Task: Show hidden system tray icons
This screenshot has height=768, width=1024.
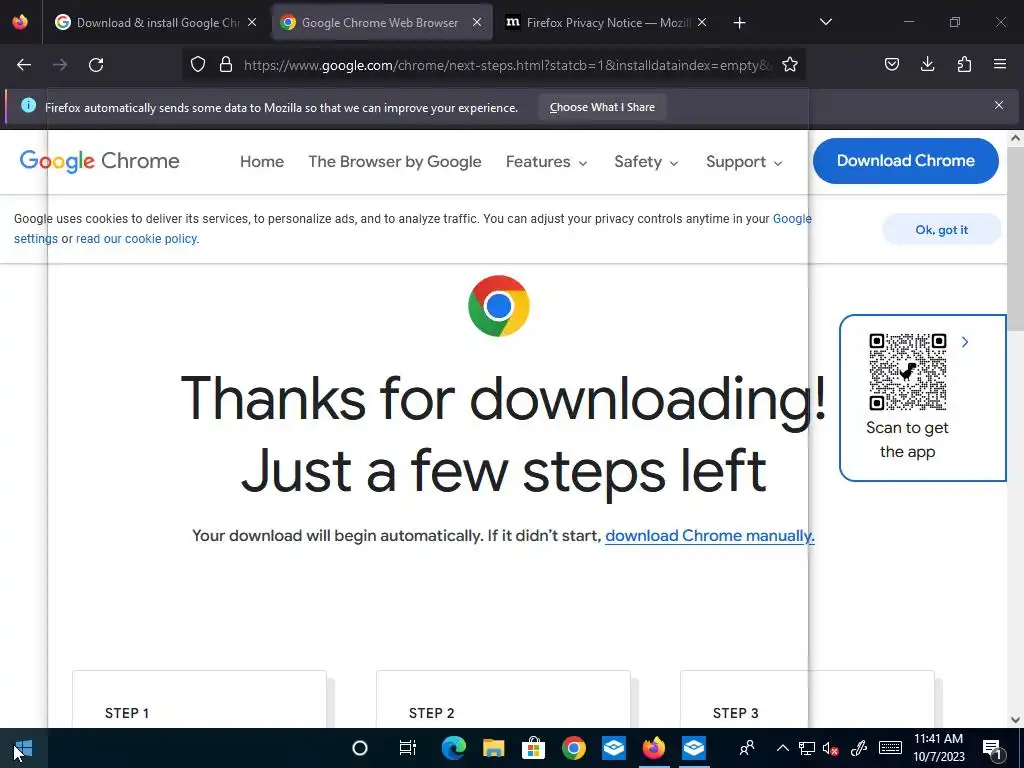Action: 782,748
